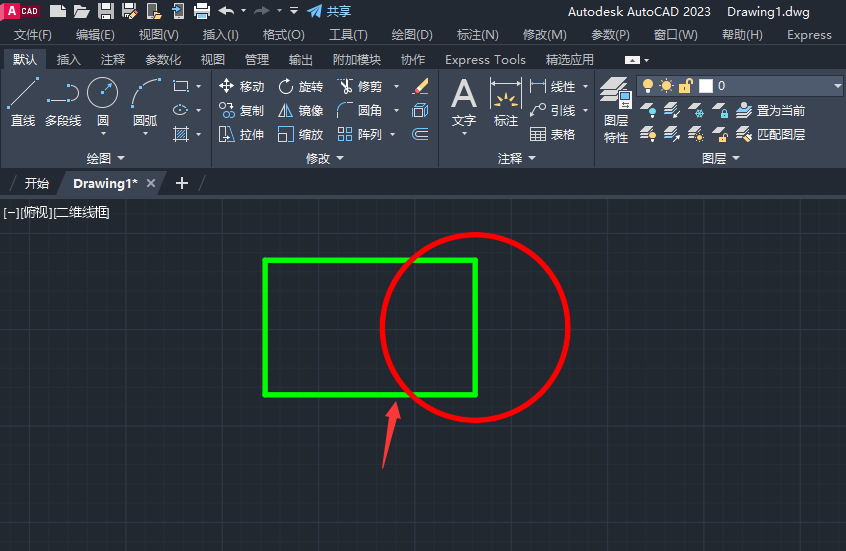Click the Rectangle draw icon
The width and height of the screenshot is (846, 551).
point(181,86)
